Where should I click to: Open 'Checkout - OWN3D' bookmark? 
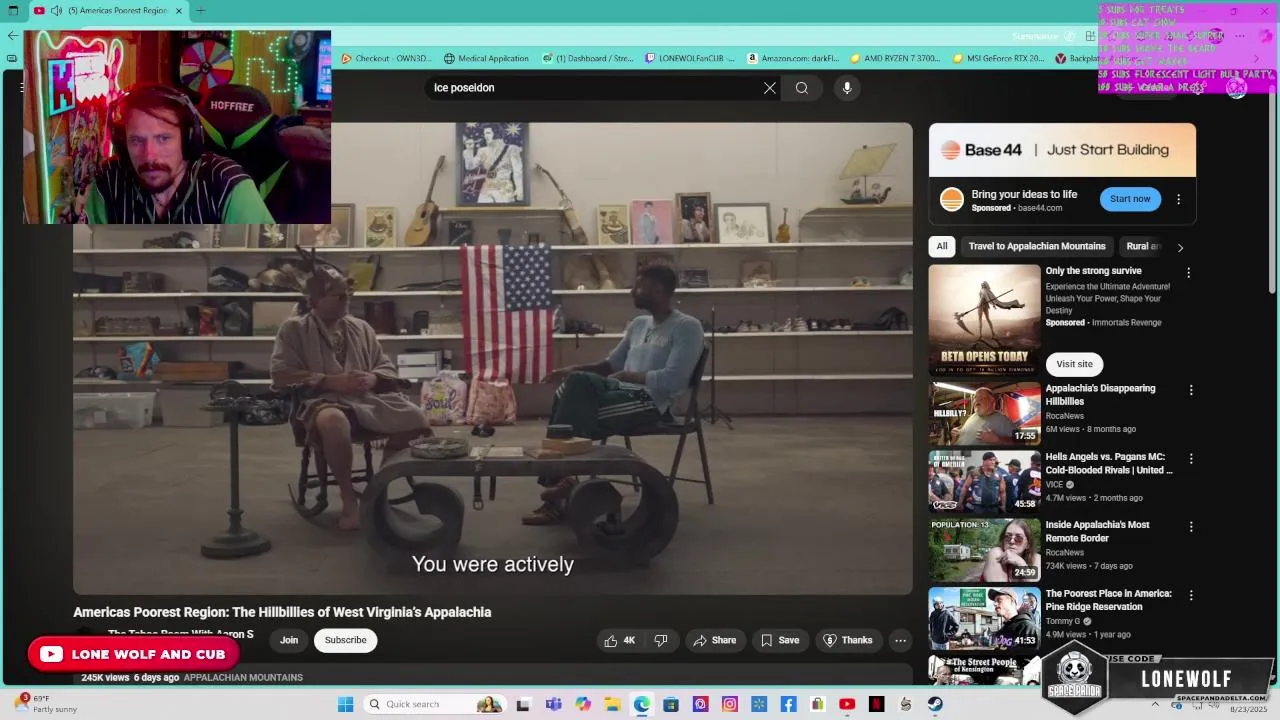386,59
